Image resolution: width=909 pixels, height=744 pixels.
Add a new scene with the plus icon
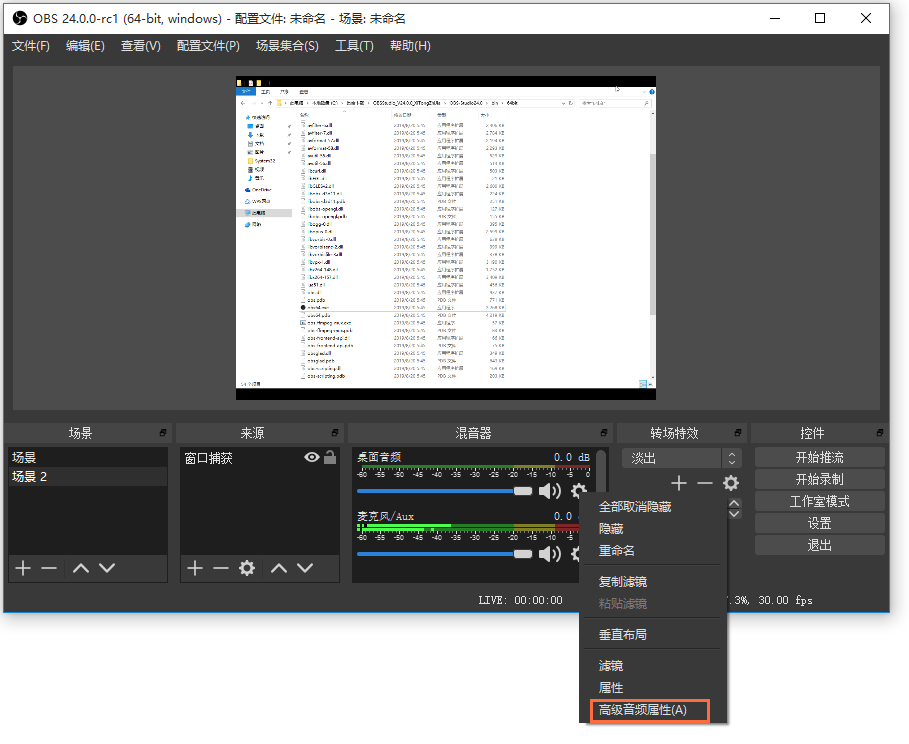pyautogui.click(x=22, y=568)
